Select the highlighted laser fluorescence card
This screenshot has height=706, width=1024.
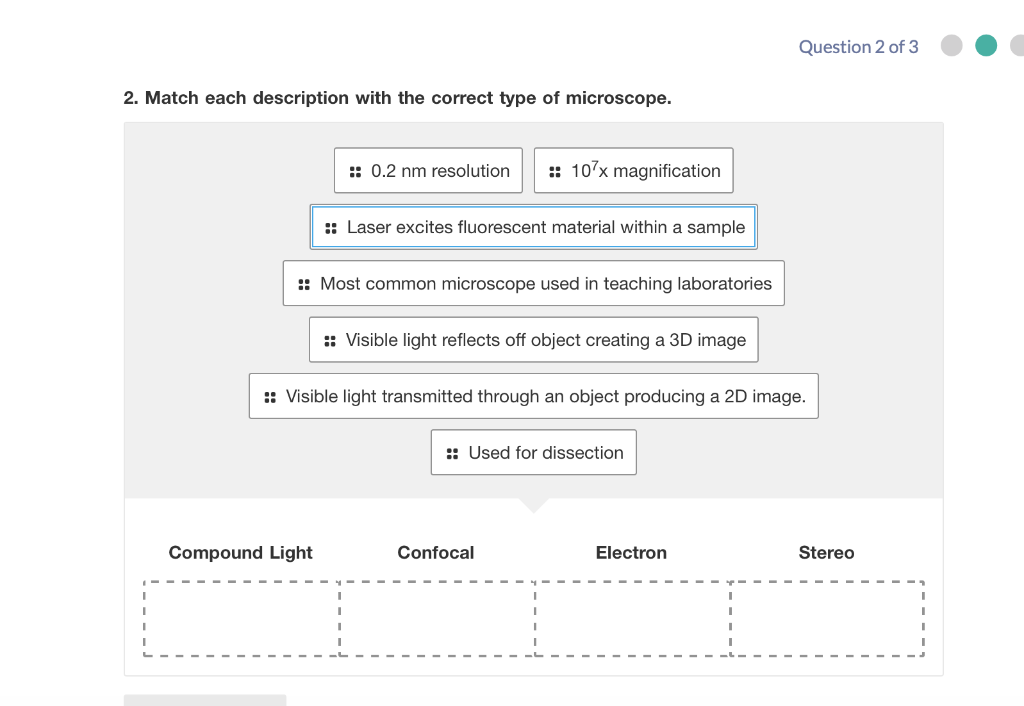pos(533,227)
